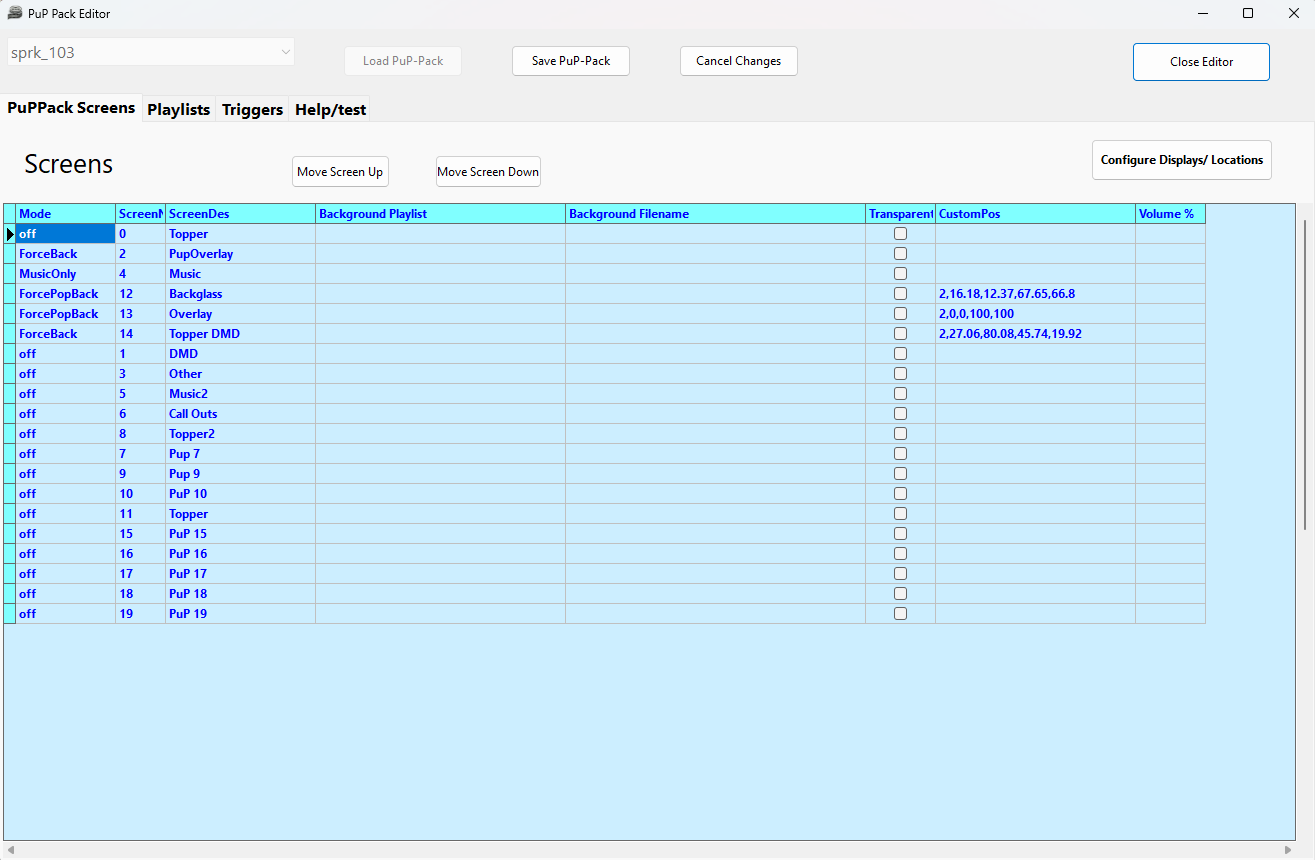Viewport: 1315px width, 860px height.
Task: Switch to the Playlists tab
Action: (178, 110)
